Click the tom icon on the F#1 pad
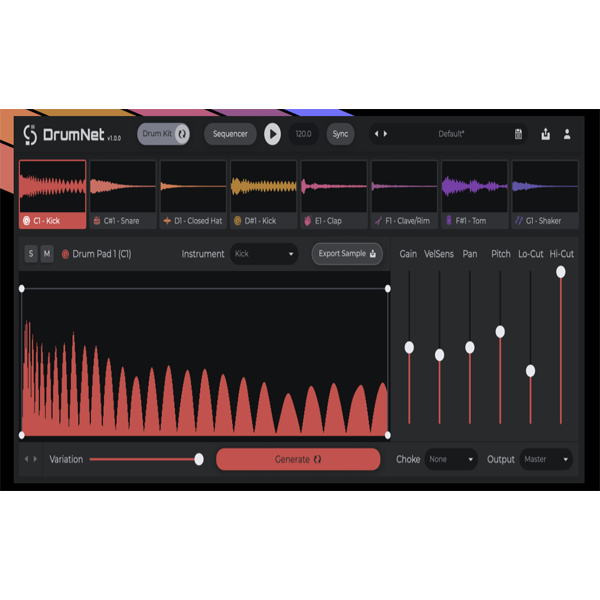Viewport: 600px width, 600px height. [x=449, y=220]
